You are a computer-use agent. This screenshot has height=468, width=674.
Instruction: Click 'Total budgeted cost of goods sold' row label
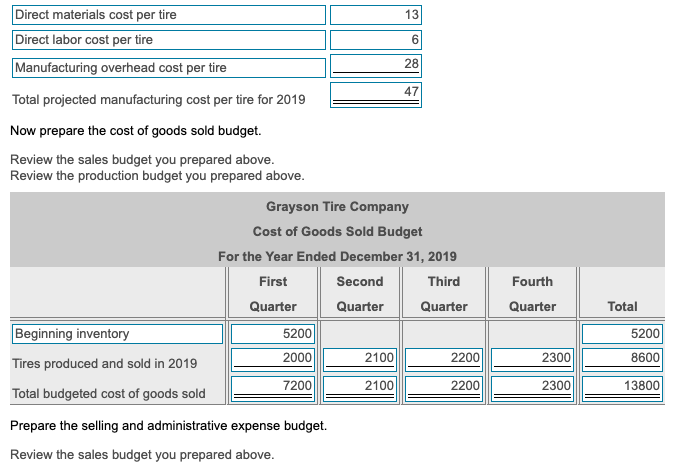(x=109, y=394)
